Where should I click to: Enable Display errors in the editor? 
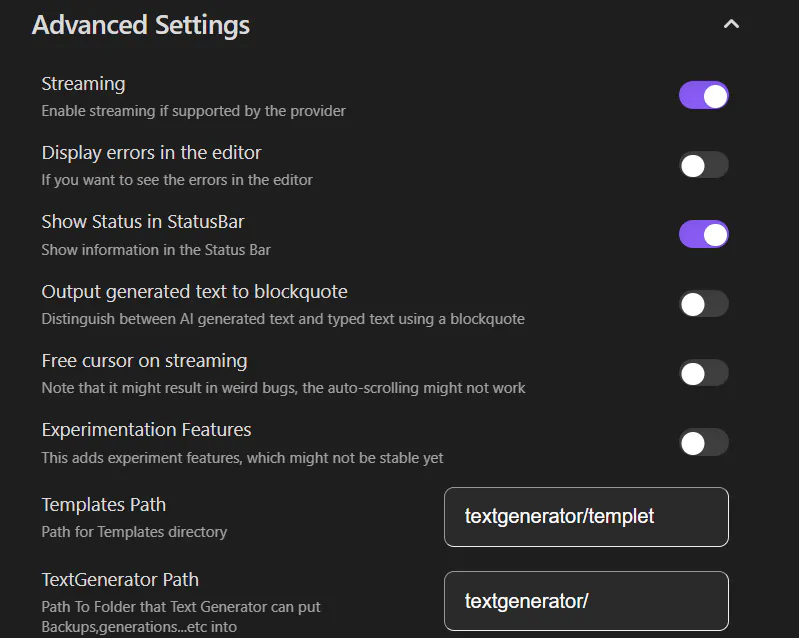click(704, 165)
